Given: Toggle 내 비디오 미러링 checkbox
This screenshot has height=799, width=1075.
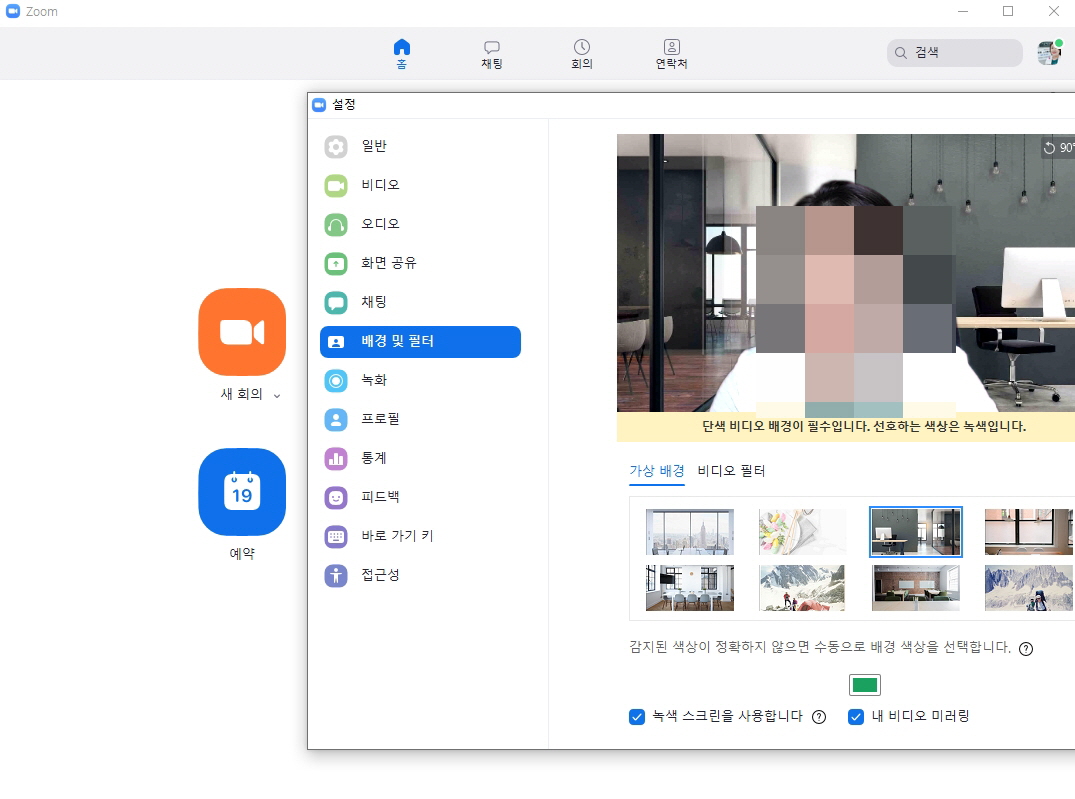Looking at the screenshot, I should (x=856, y=717).
